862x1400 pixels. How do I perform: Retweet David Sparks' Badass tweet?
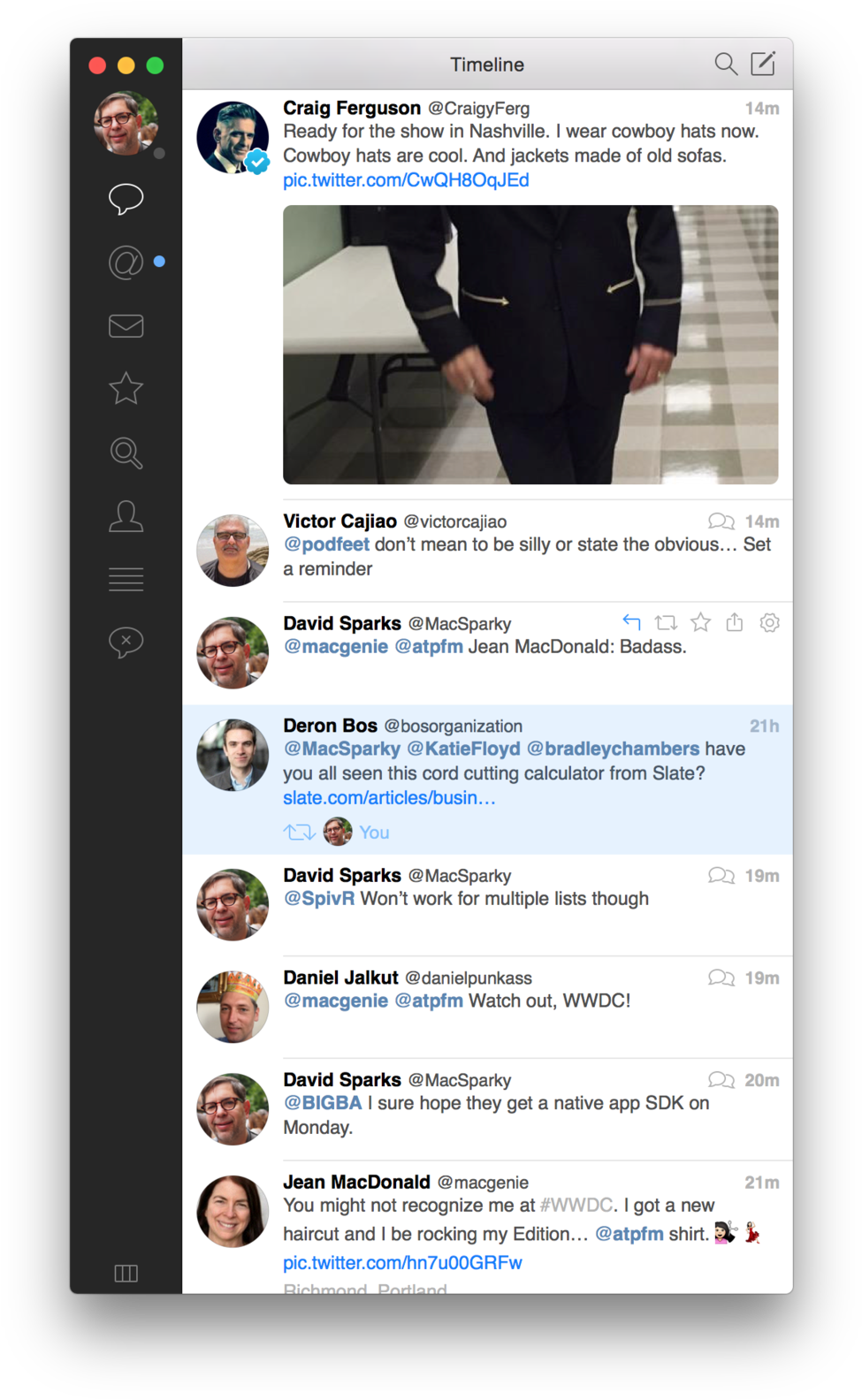(666, 622)
